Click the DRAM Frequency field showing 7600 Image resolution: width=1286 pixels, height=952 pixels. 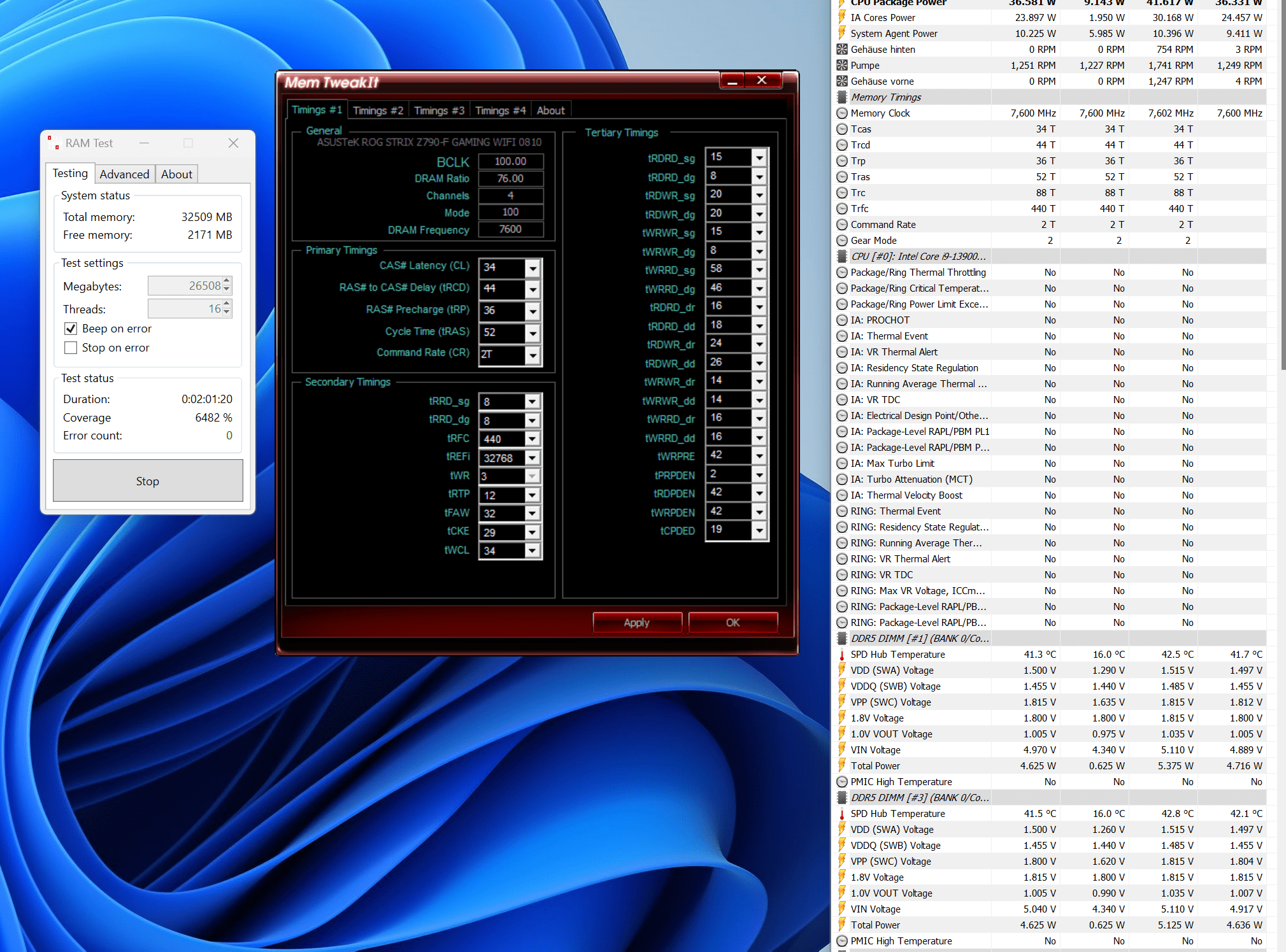511,229
